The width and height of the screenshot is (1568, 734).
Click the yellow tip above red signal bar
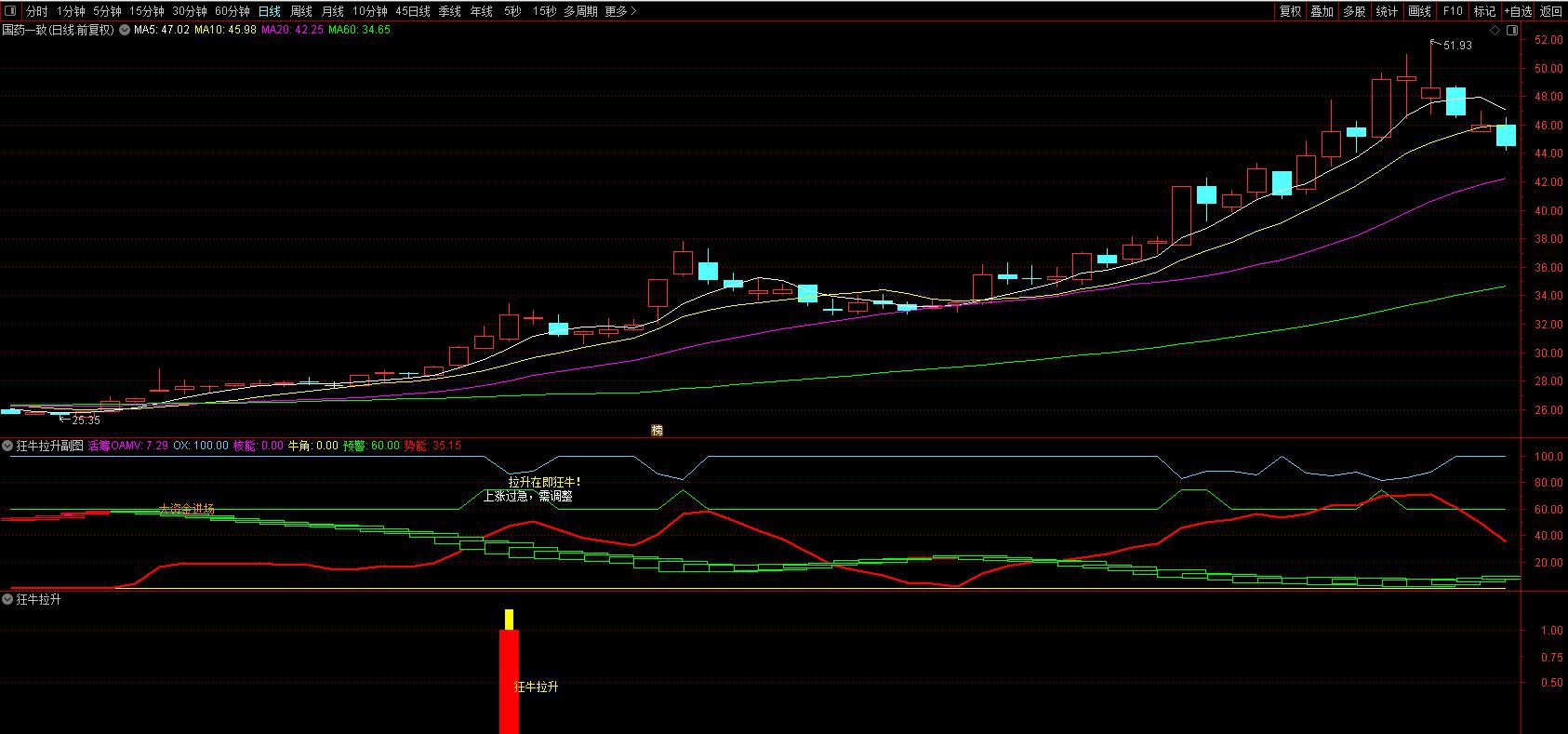coord(509,620)
